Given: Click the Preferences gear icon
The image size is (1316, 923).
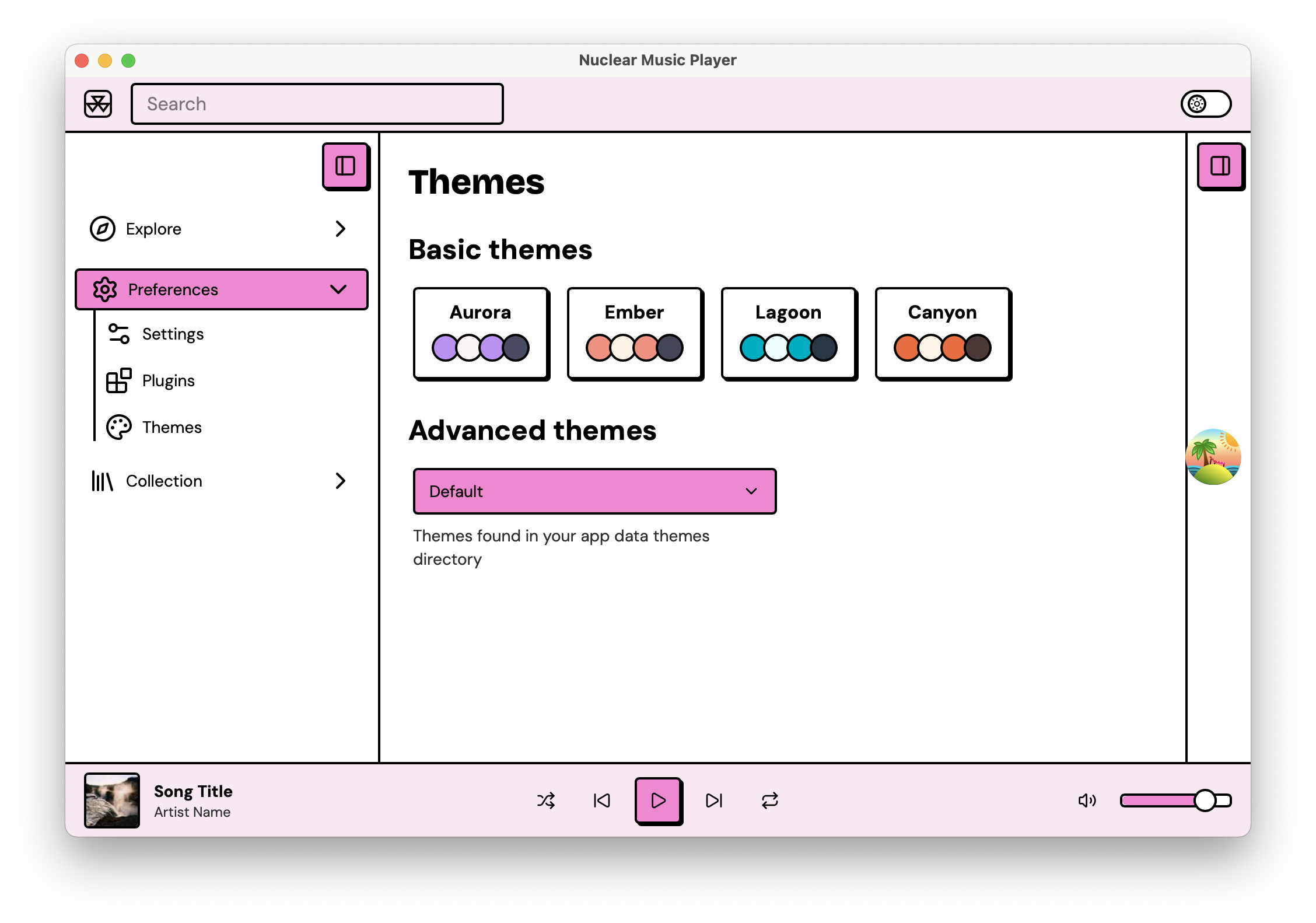Looking at the screenshot, I should point(105,289).
